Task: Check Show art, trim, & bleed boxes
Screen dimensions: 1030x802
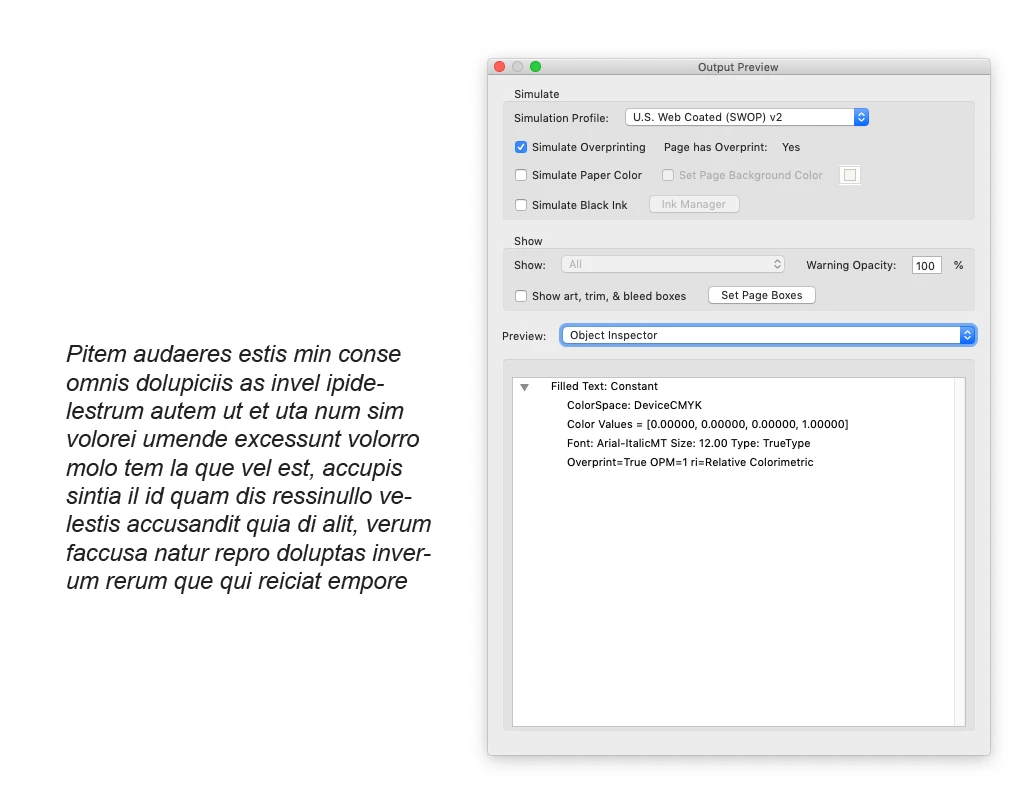Action: (521, 296)
